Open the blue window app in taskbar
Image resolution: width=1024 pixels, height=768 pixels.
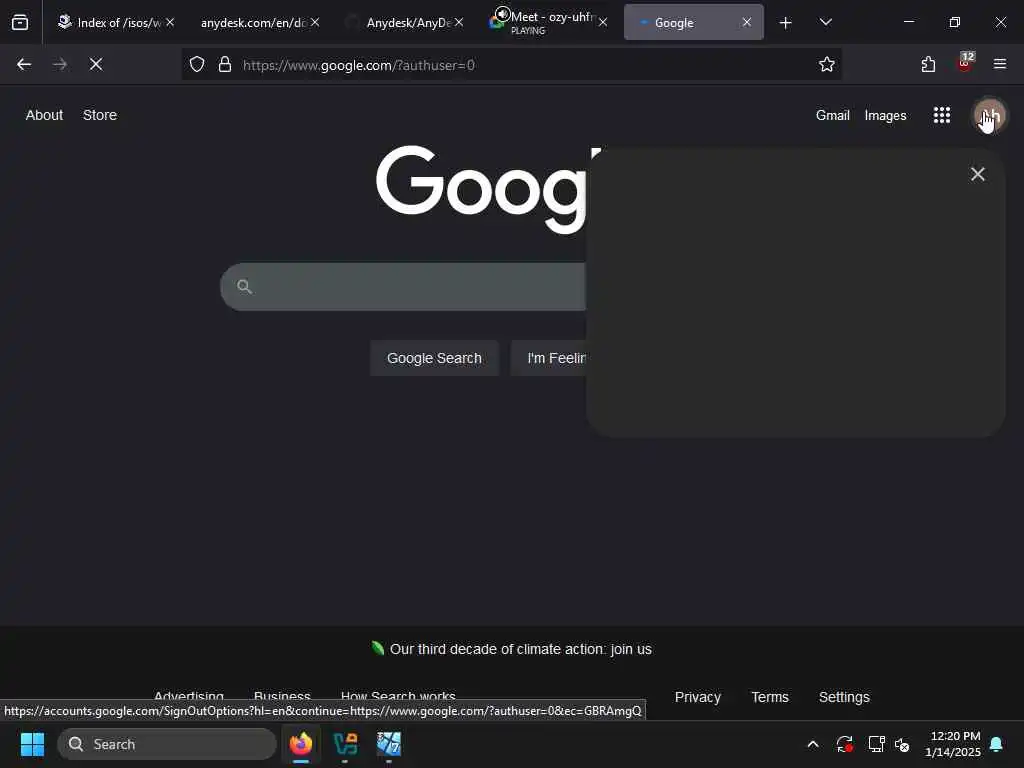(x=389, y=744)
